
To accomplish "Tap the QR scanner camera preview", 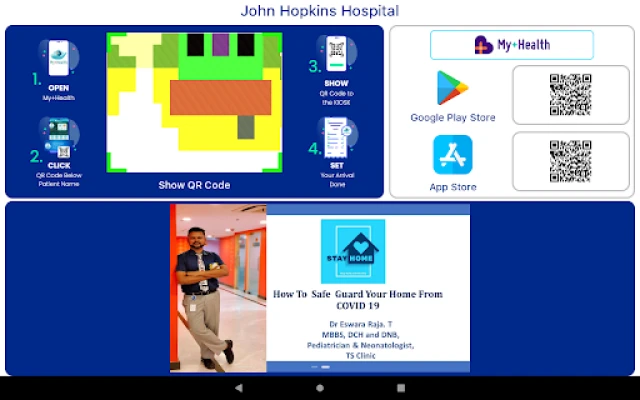I will (x=194, y=102).
